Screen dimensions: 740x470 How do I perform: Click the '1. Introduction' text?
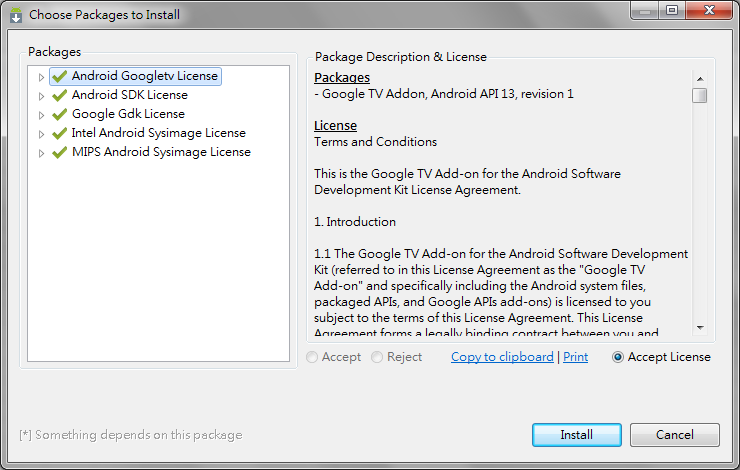[355, 222]
